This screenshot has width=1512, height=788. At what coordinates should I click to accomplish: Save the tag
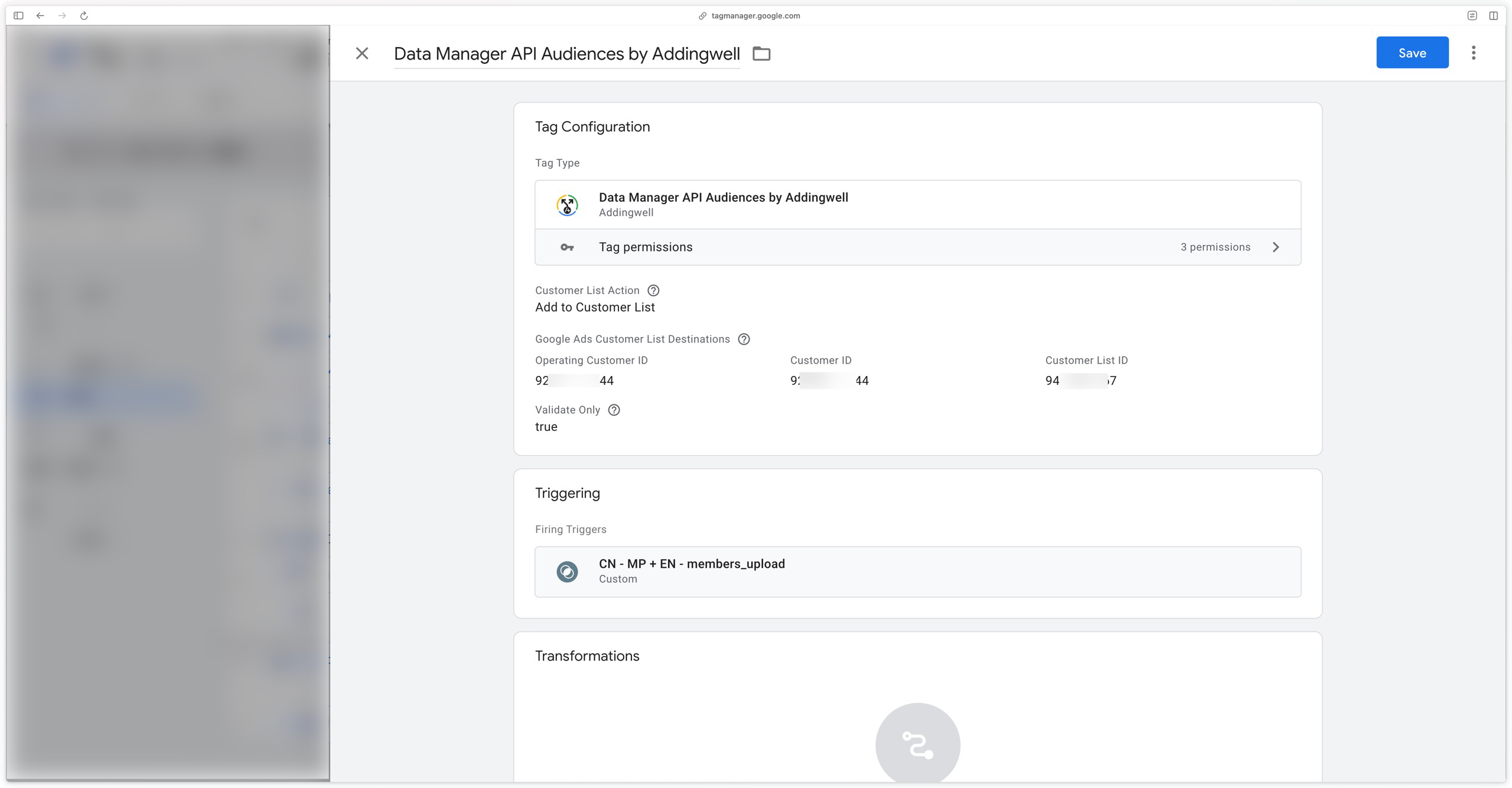coord(1412,53)
